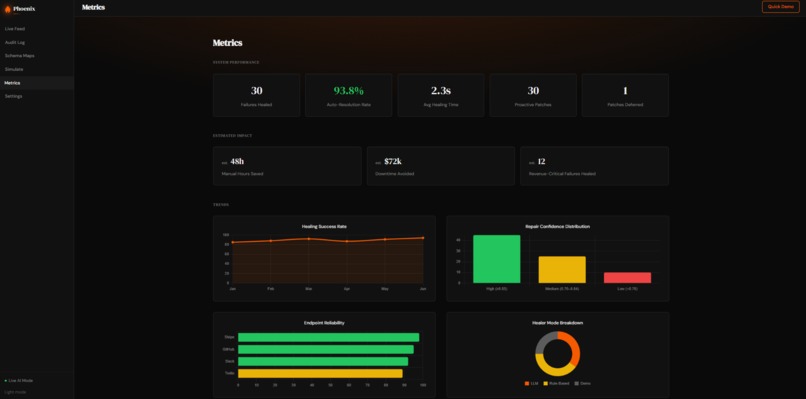Click the Patches Deferred card
This screenshot has height=399, width=806.
pos(625,95)
